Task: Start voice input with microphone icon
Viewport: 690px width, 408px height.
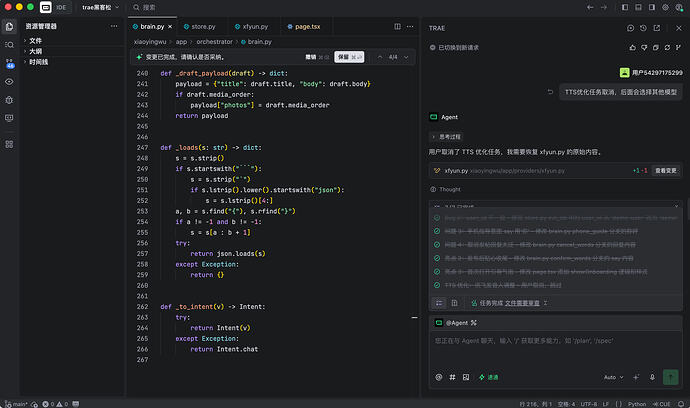Action: point(652,377)
